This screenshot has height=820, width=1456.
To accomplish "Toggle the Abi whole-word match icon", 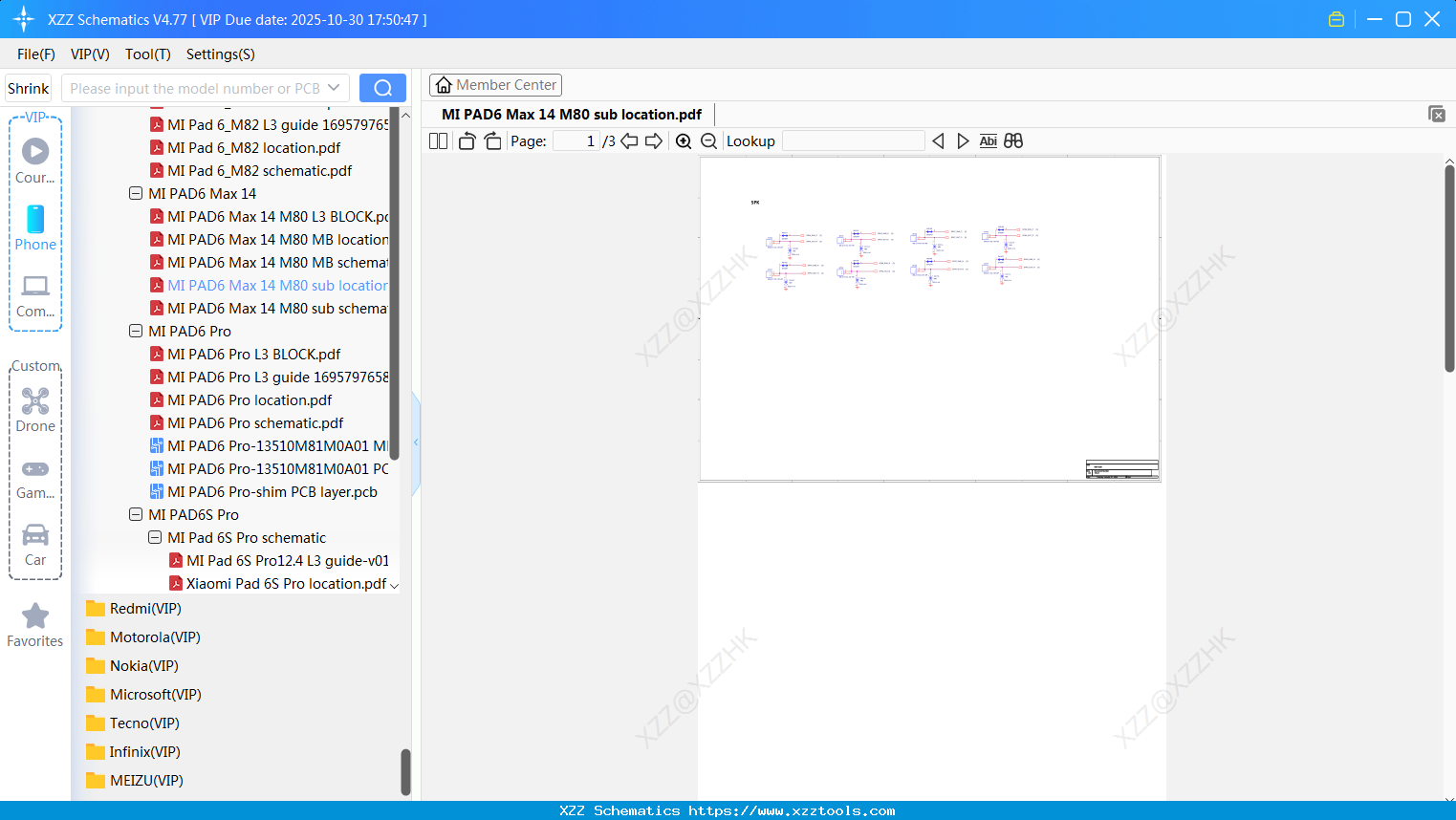I will (x=989, y=141).
